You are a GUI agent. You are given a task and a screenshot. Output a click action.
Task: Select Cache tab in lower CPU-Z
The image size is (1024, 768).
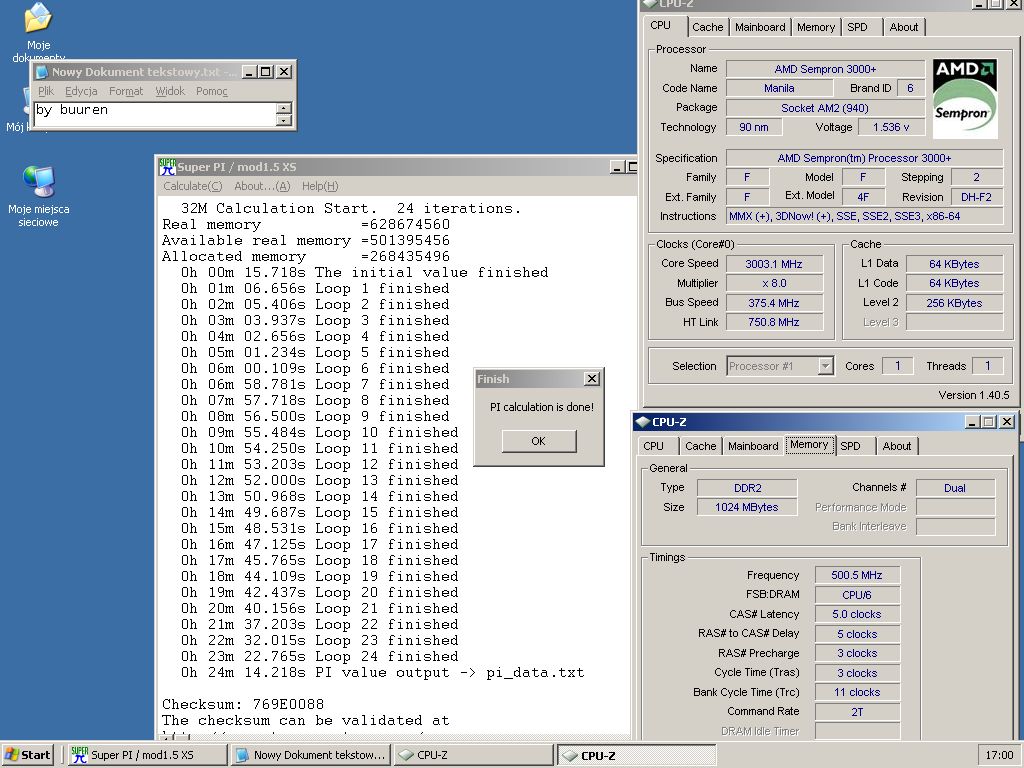(701, 446)
